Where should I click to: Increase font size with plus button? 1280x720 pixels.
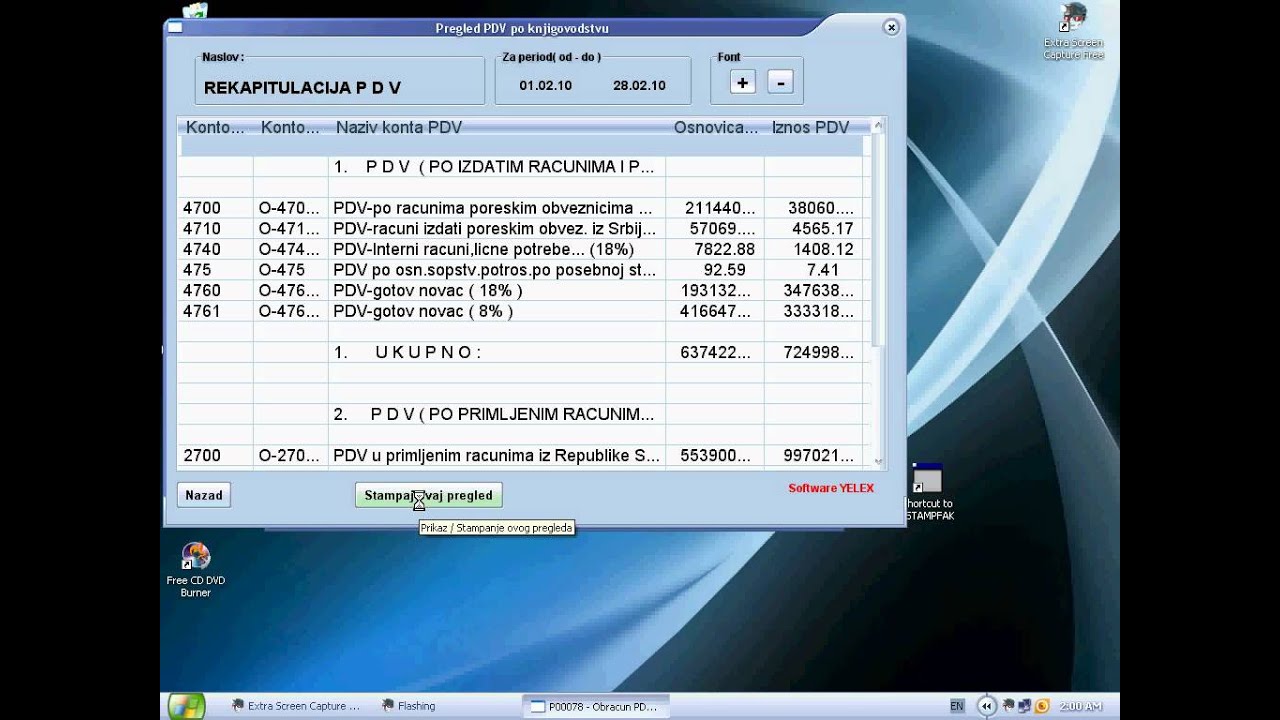point(742,83)
